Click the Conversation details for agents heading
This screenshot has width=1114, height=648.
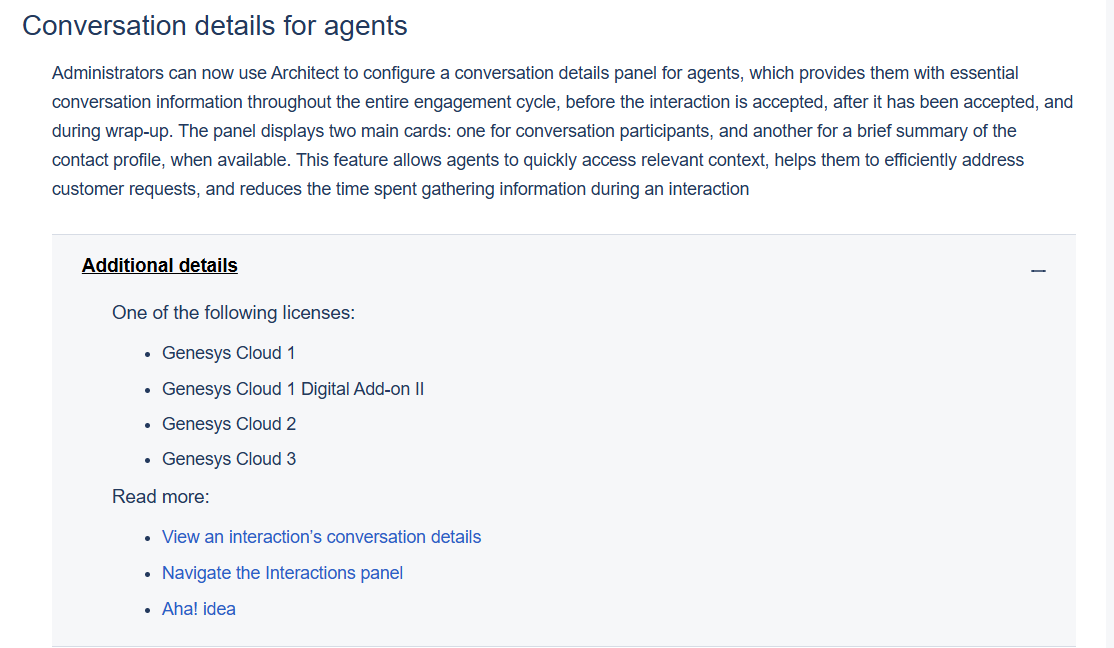click(215, 26)
